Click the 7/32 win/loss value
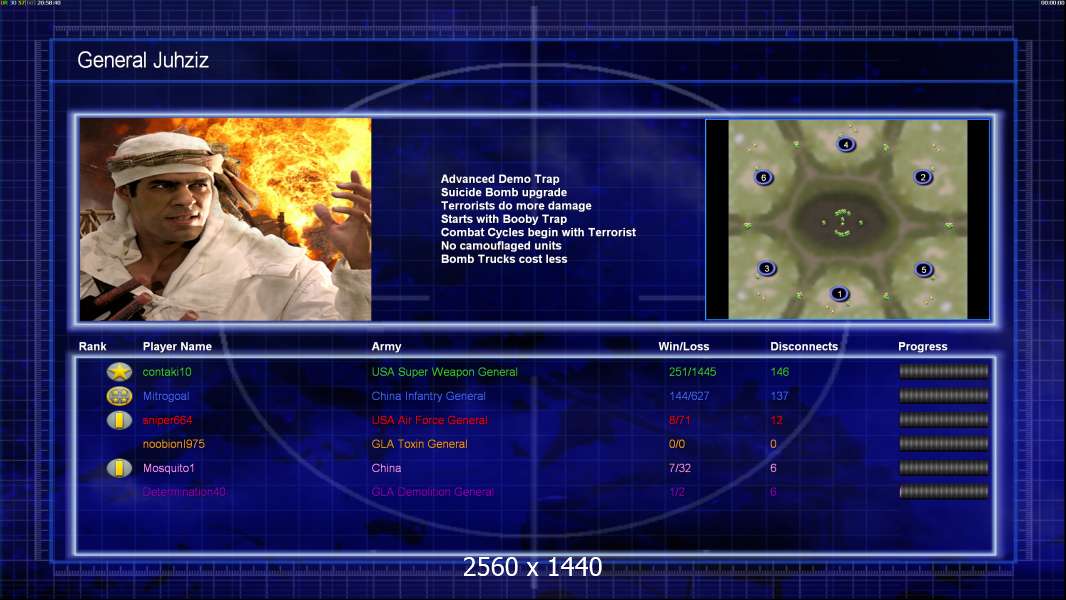 [x=680, y=468]
